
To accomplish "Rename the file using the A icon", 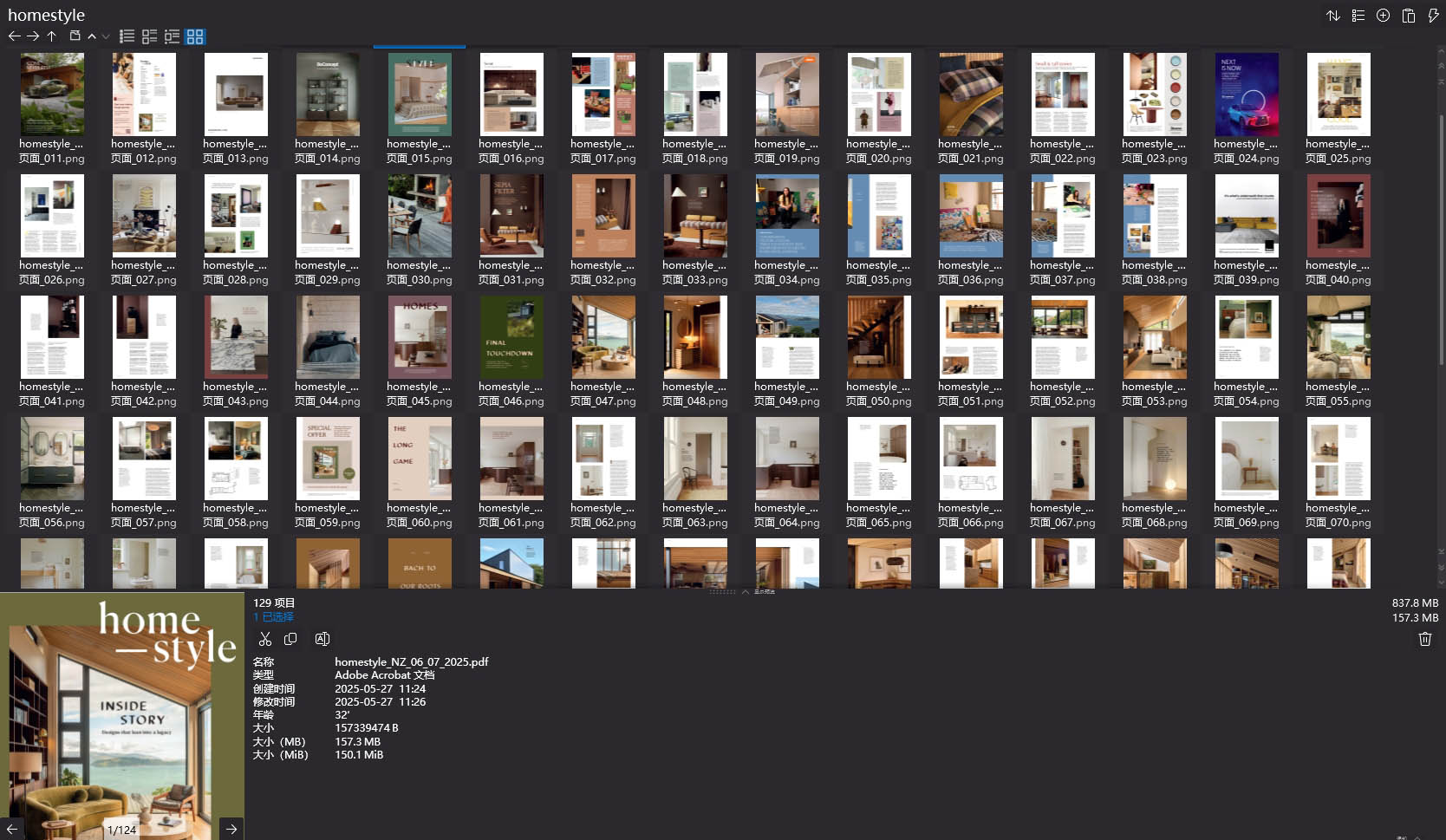I will pyautogui.click(x=322, y=639).
